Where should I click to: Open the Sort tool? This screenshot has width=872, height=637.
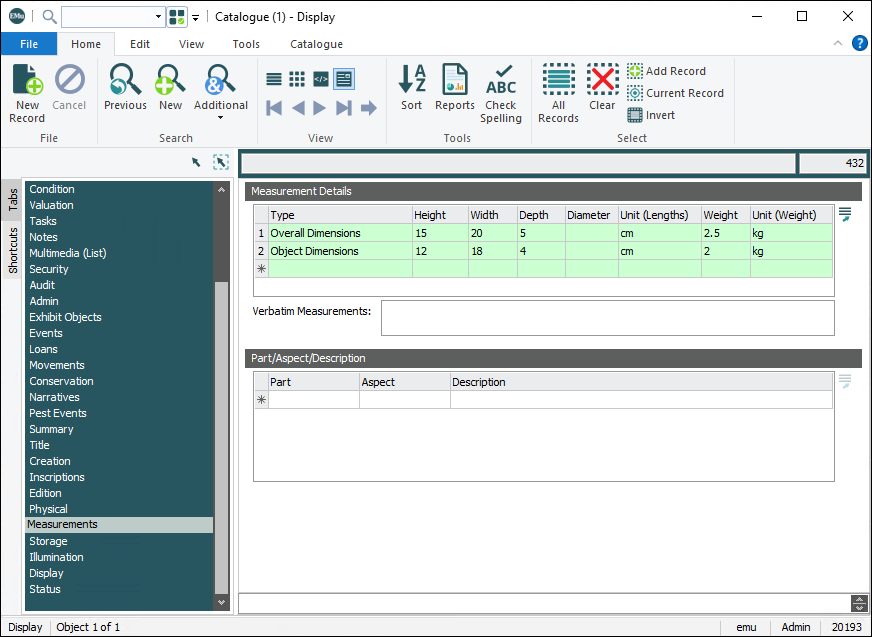(x=412, y=88)
